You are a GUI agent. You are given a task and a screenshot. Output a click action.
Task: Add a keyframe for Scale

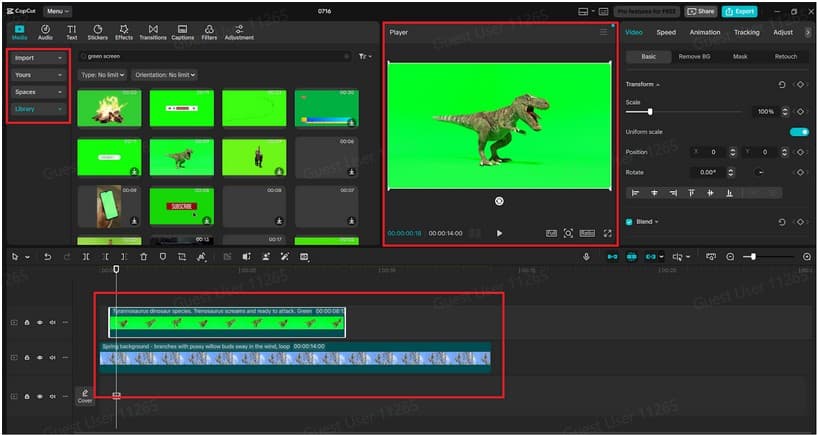pyautogui.click(x=800, y=111)
